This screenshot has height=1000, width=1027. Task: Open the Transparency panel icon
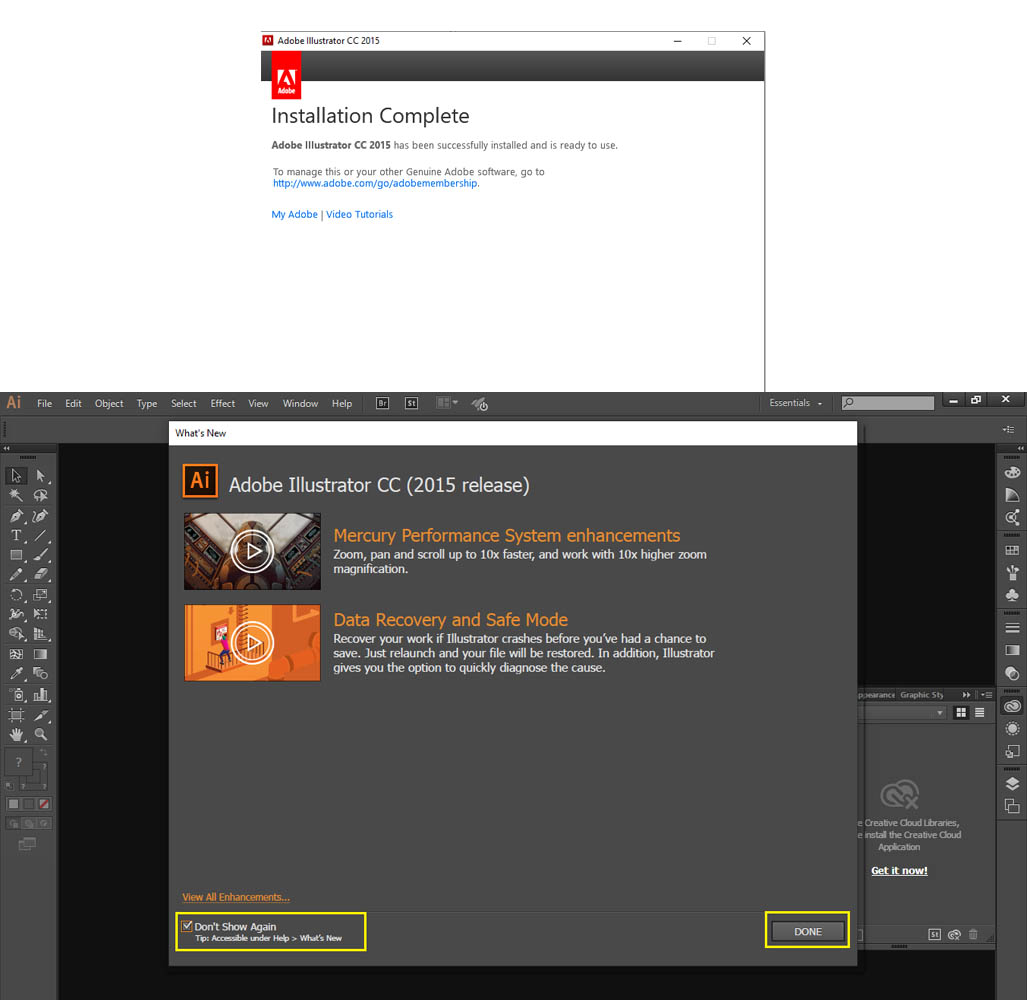click(1012, 673)
